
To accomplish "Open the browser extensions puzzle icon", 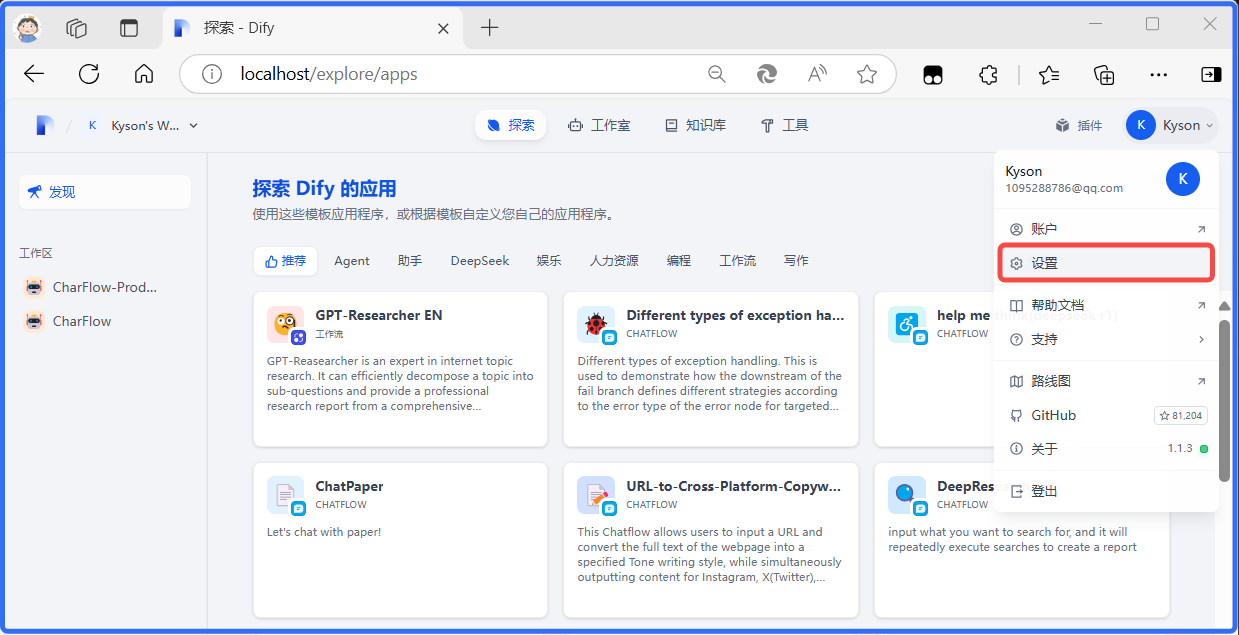I will 988,74.
